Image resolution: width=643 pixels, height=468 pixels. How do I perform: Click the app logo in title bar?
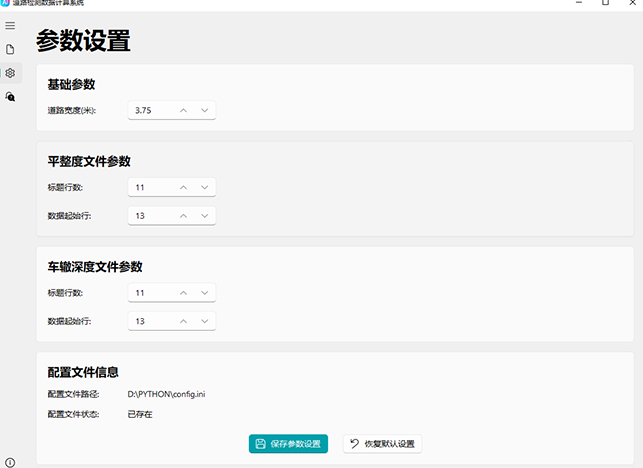coord(5,3)
